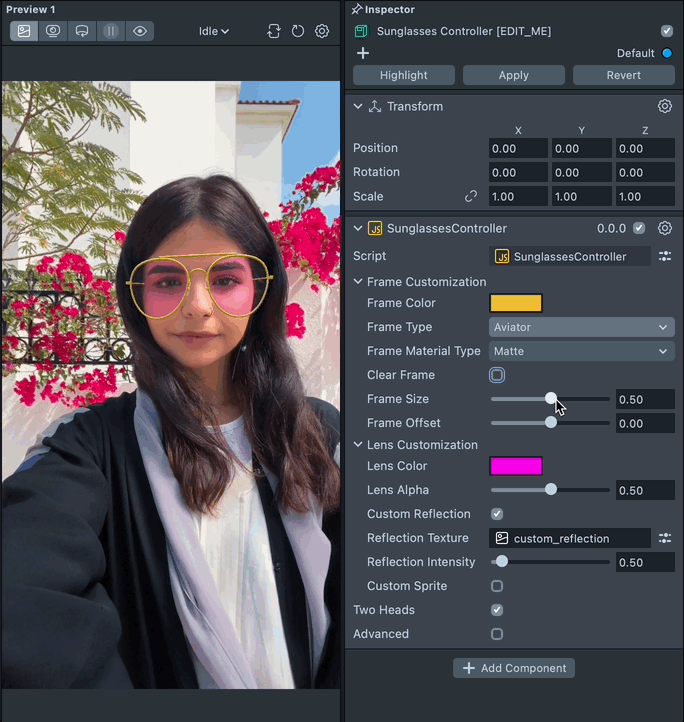Screen dimensions: 684x722
Task: Toggle the Two Heads checkbox
Action: point(497,610)
